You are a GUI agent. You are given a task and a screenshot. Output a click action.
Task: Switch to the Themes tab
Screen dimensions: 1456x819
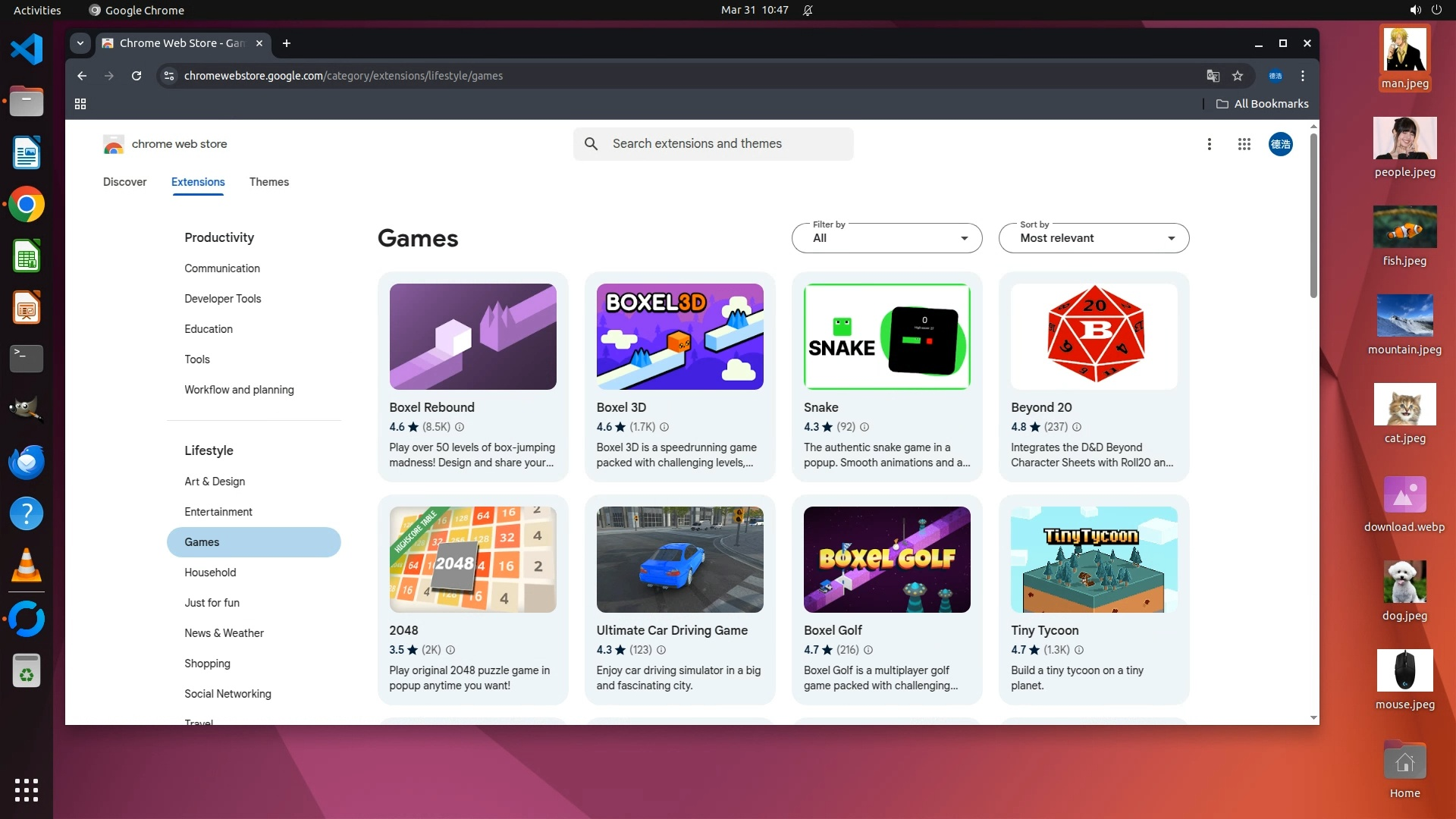(x=268, y=182)
